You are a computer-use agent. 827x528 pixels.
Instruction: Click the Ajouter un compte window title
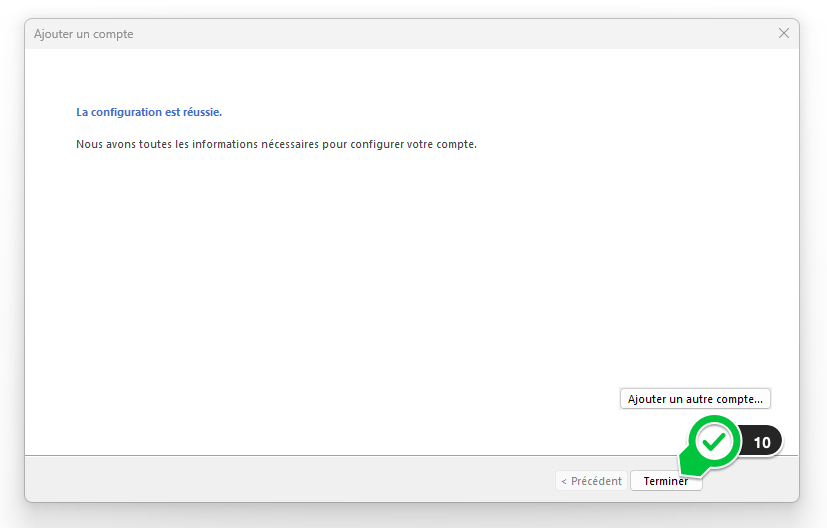tap(83, 34)
